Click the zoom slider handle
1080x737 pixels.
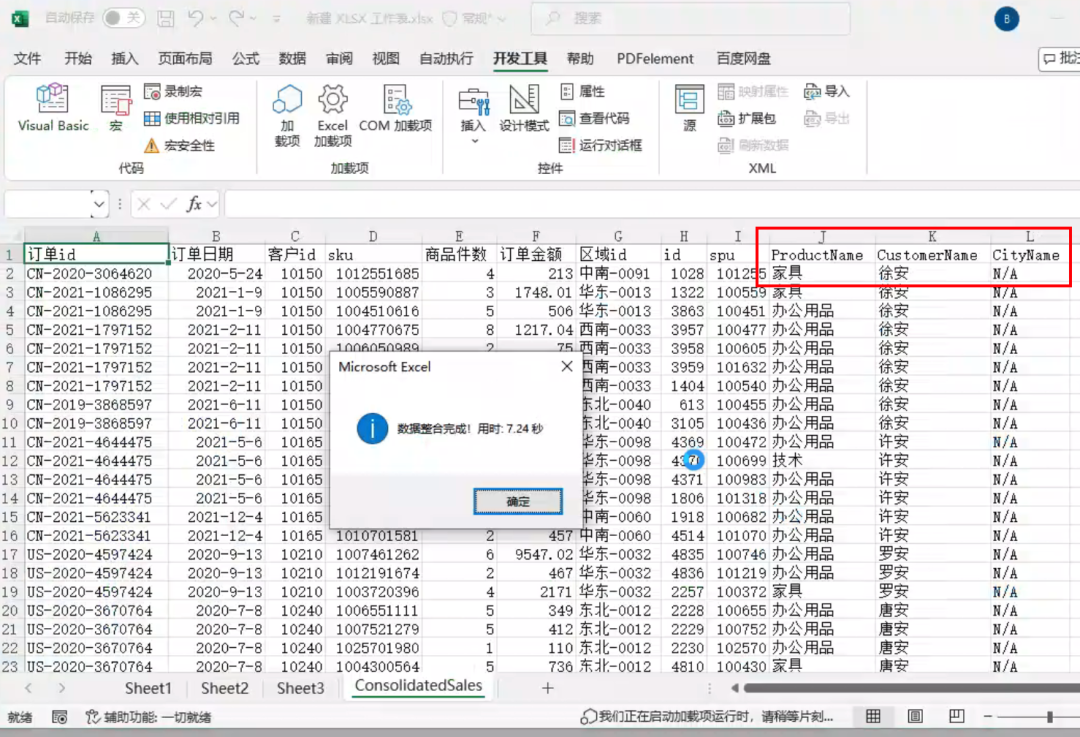point(1050,717)
